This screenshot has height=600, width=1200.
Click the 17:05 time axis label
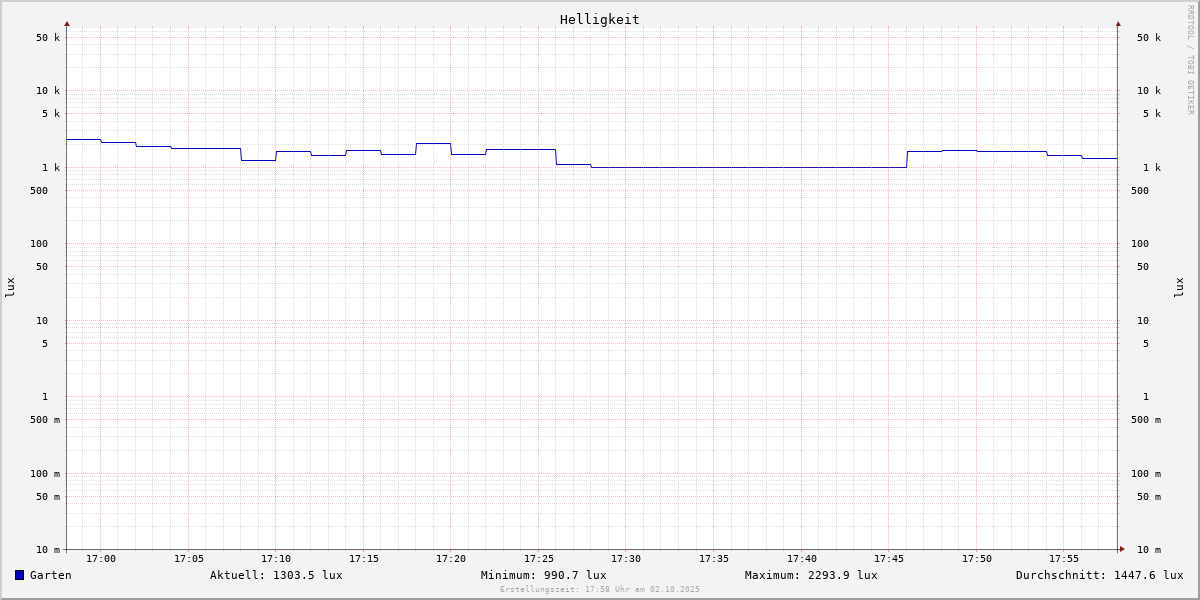pos(189,559)
